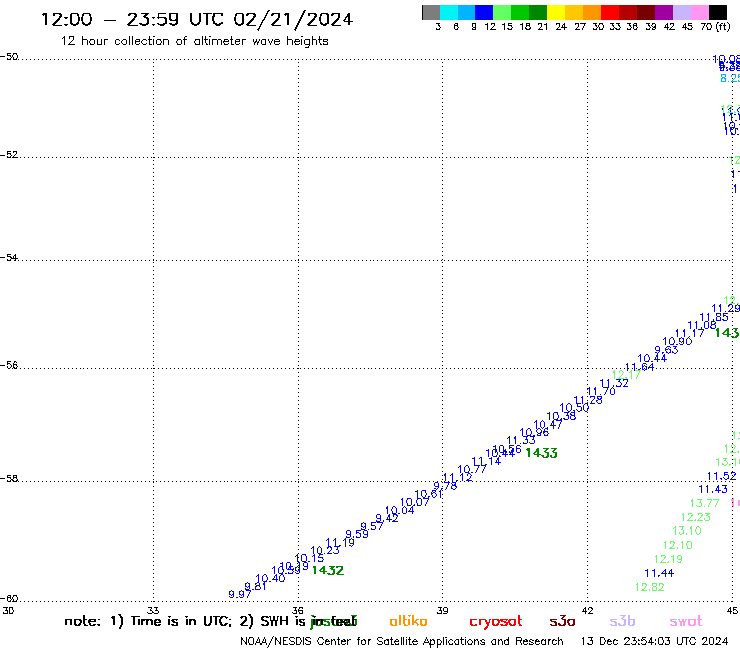Click the note "1) Time is in UTC"
Screen dimensions: 740x650
[170, 621]
